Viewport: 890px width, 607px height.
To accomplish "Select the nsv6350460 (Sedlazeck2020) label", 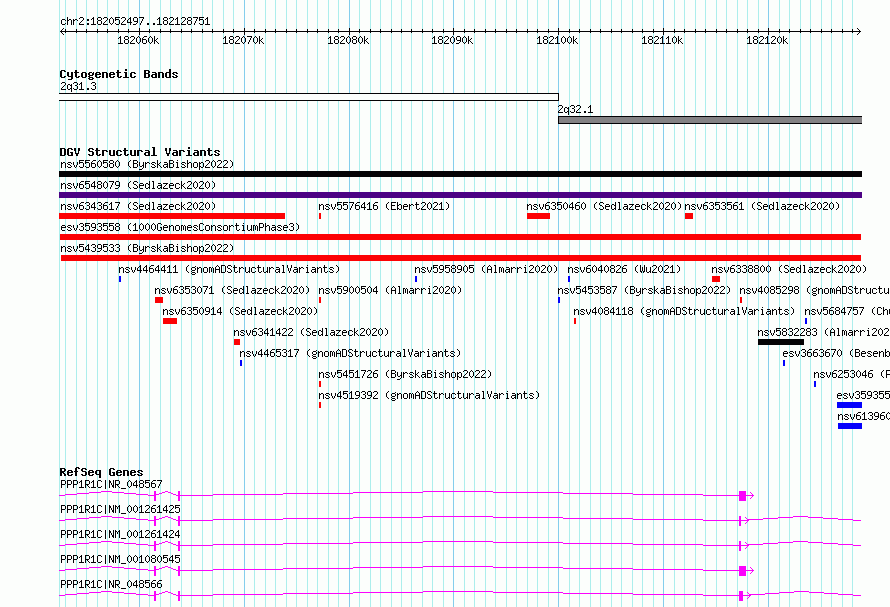I will pos(604,206).
